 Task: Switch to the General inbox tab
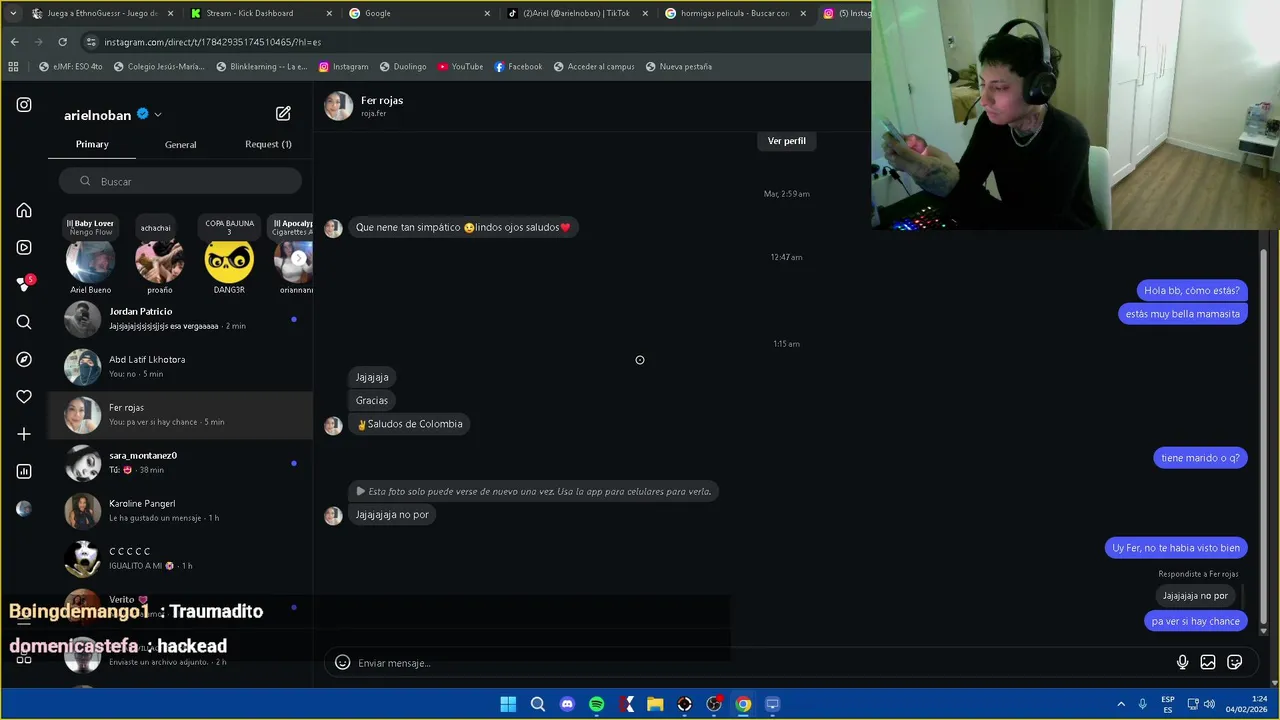coord(180,144)
